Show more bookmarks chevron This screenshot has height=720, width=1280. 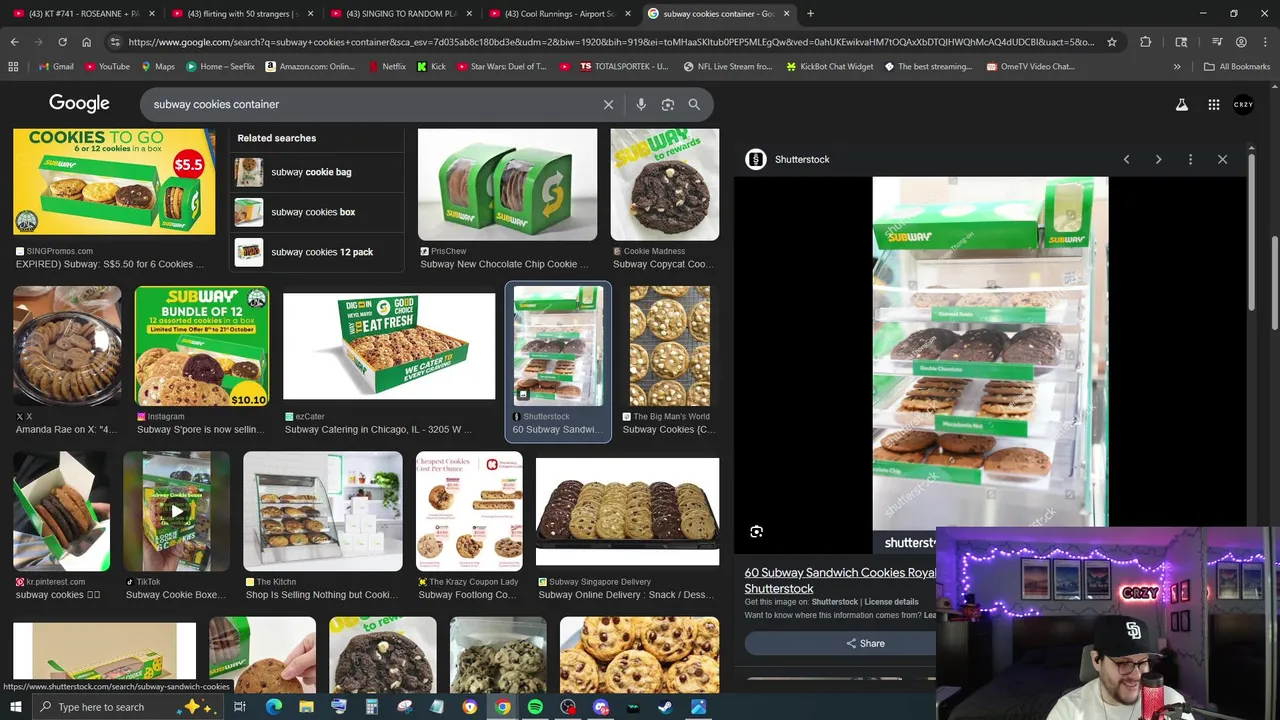1177,66
